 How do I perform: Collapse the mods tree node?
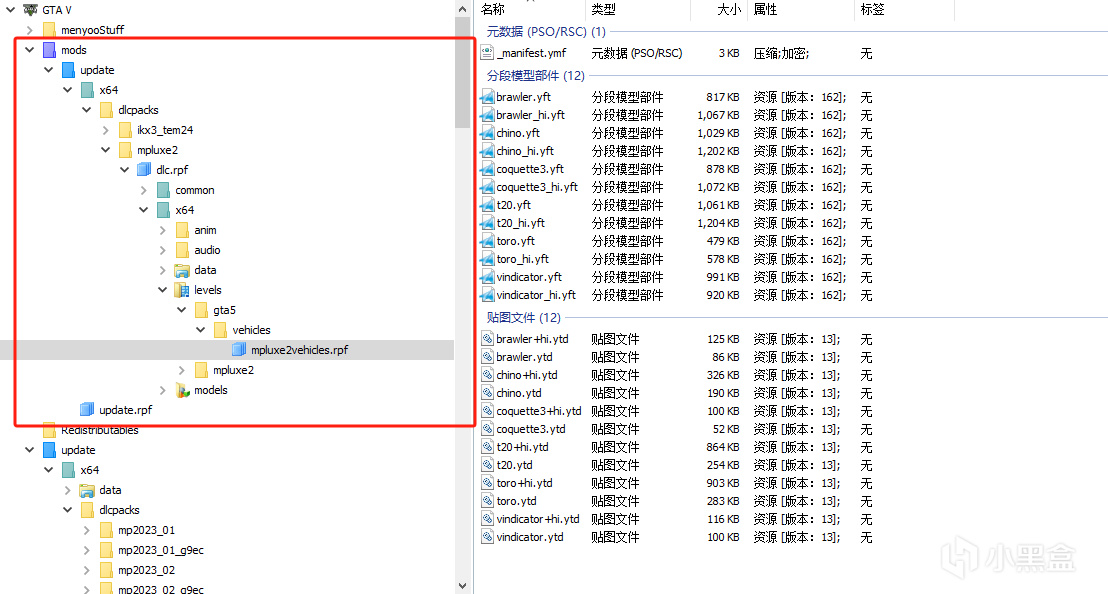tap(30, 50)
